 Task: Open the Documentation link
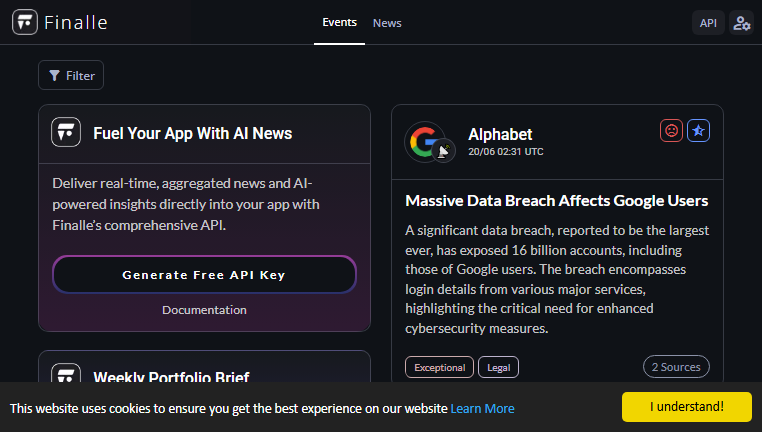click(x=205, y=310)
